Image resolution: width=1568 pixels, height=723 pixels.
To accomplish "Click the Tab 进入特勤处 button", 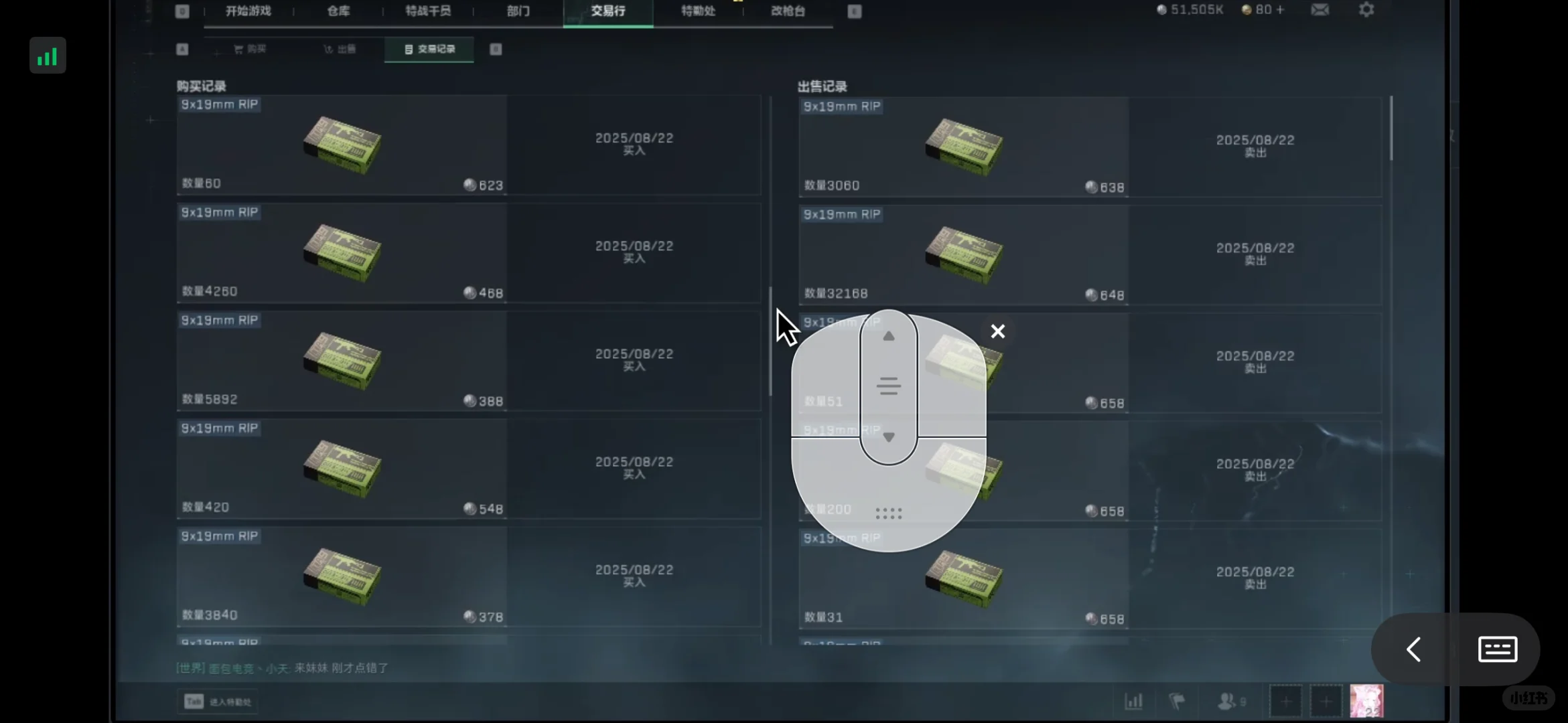I will coord(218,702).
